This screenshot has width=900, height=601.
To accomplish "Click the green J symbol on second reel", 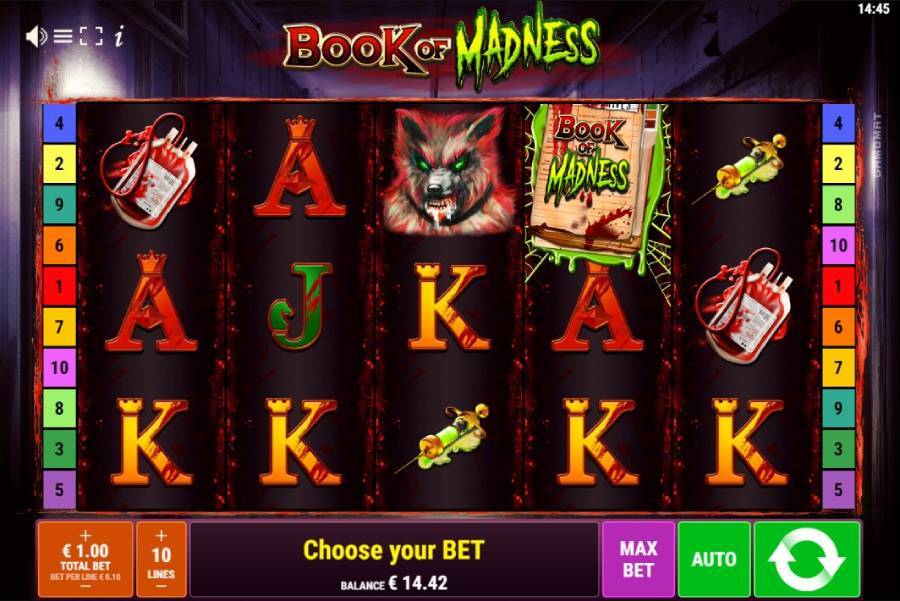I will tap(300, 306).
